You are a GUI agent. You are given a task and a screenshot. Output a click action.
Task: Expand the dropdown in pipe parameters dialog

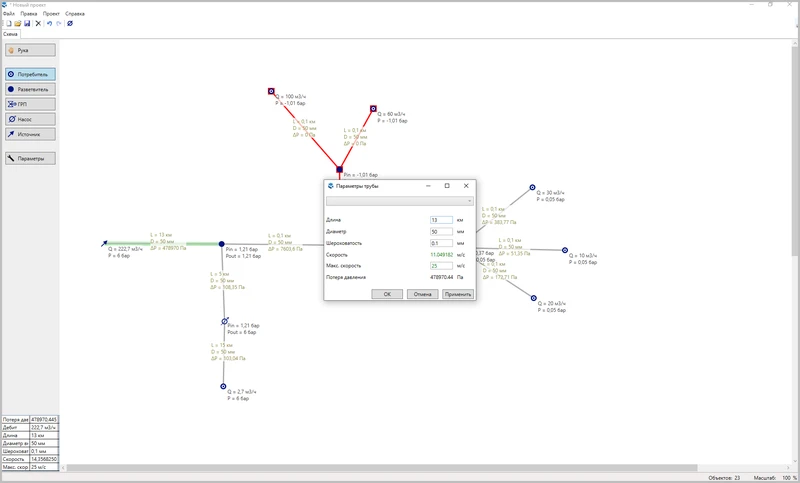tap(469, 200)
